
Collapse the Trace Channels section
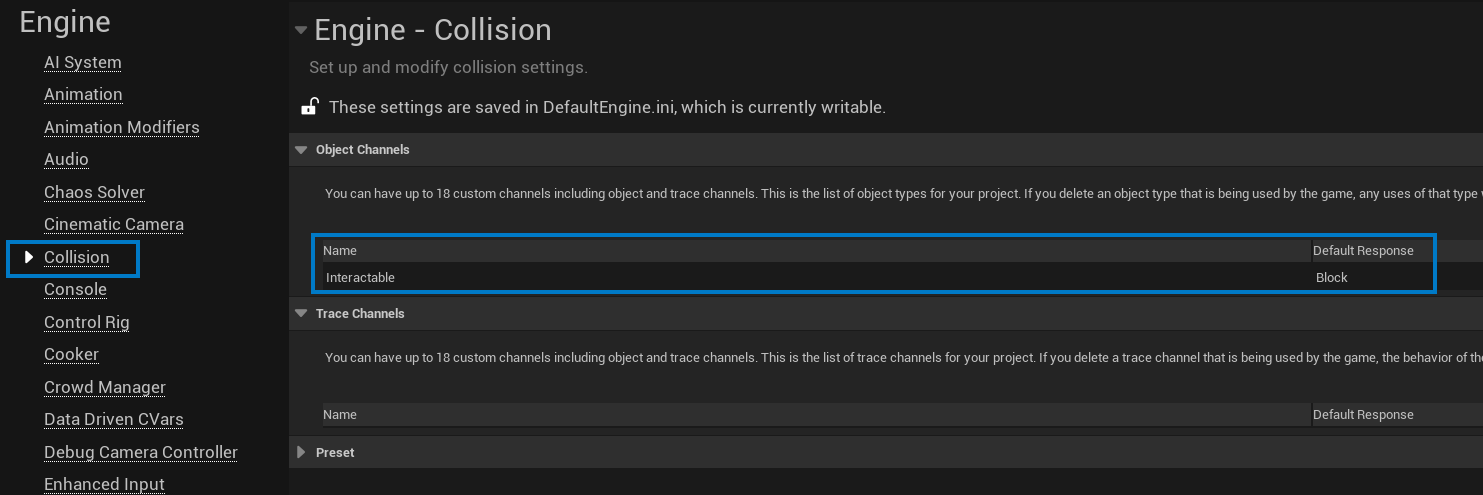(300, 313)
